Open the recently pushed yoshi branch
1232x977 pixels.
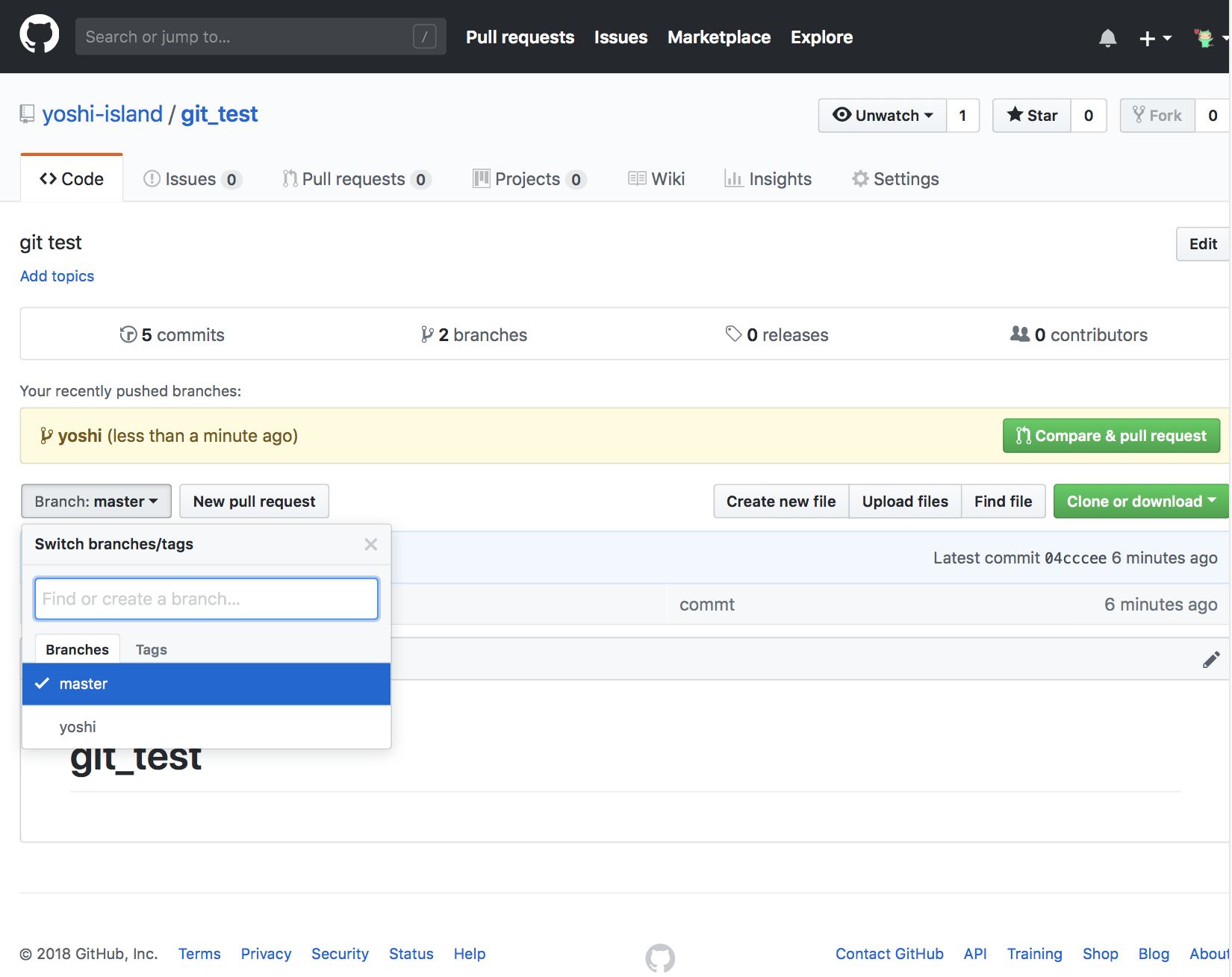point(80,436)
